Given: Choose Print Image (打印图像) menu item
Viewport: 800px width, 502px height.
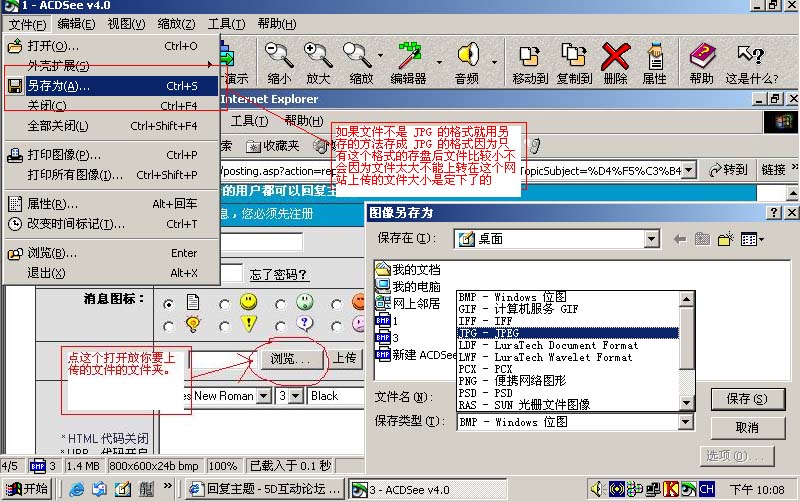Looking at the screenshot, I should point(112,155).
